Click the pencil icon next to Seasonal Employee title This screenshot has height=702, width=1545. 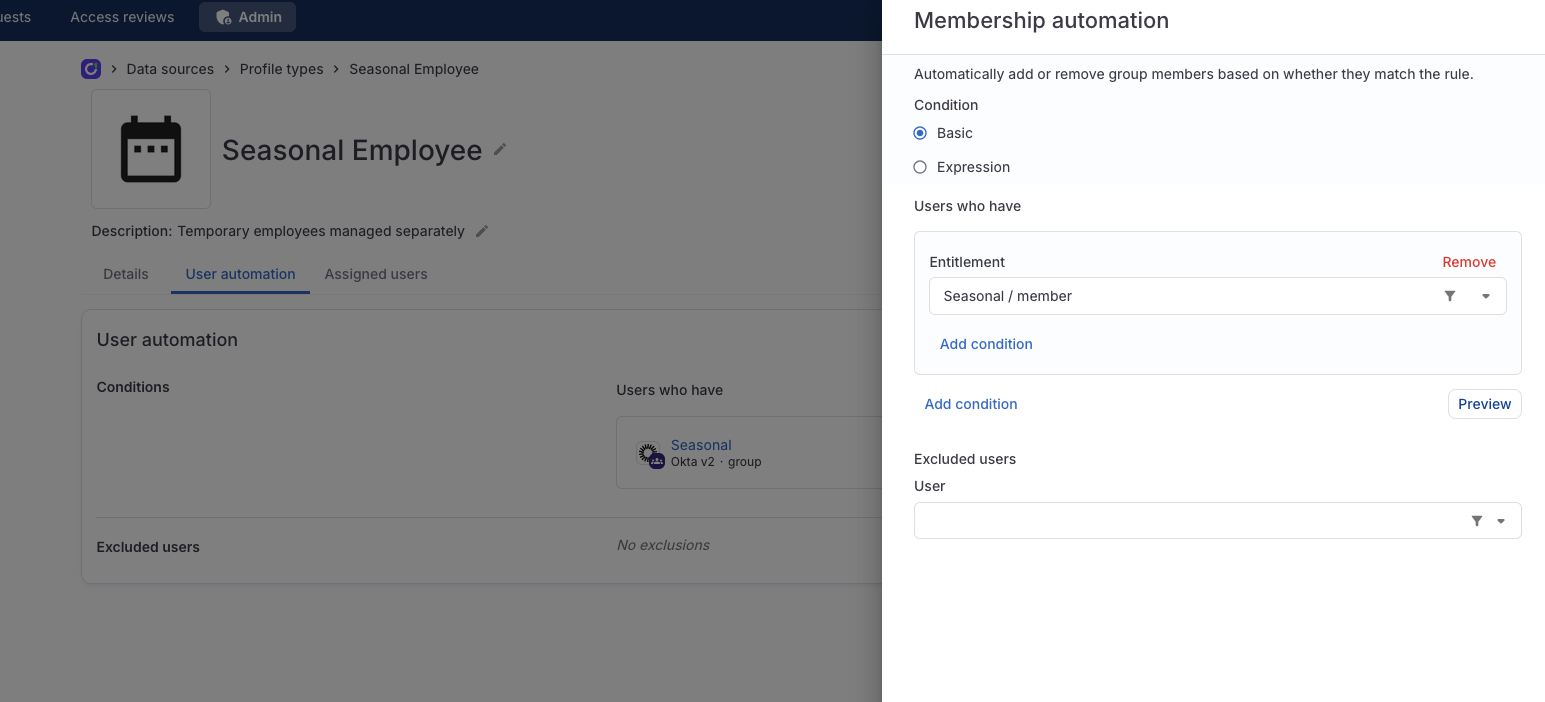499,149
